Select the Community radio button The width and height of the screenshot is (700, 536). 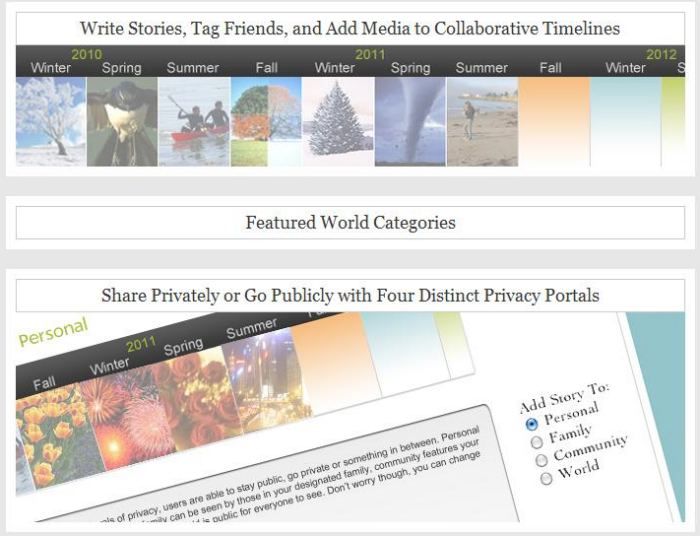coord(542,460)
